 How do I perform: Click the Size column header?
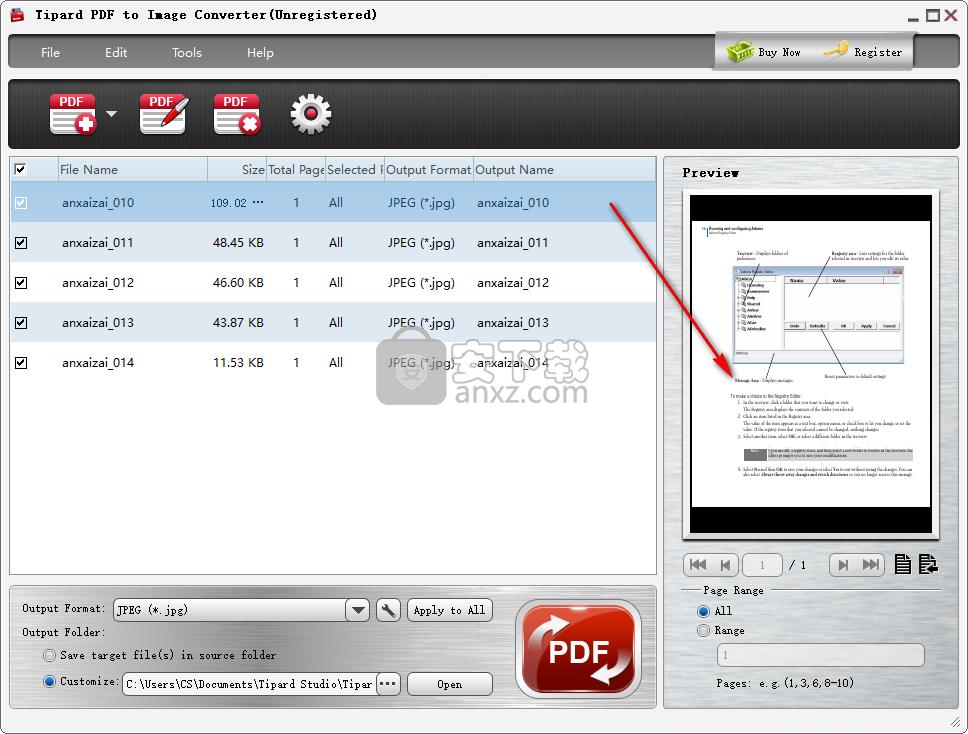pos(237,169)
